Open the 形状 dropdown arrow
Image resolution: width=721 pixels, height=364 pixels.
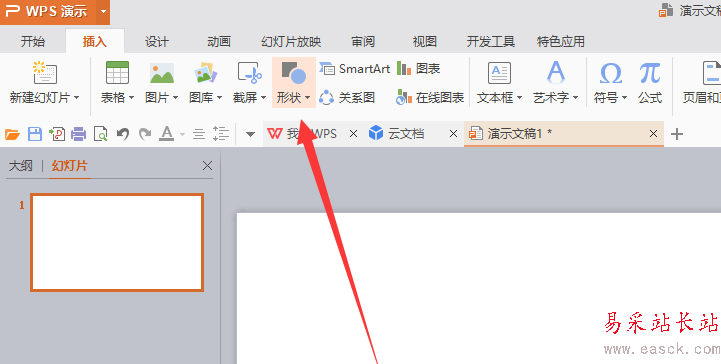point(308,97)
